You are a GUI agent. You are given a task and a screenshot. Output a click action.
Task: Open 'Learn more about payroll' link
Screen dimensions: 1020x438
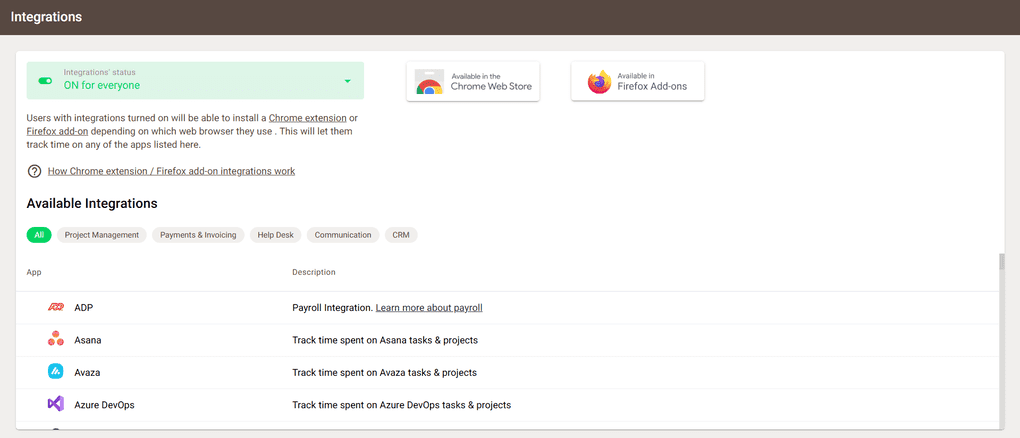pyautogui.click(x=428, y=308)
